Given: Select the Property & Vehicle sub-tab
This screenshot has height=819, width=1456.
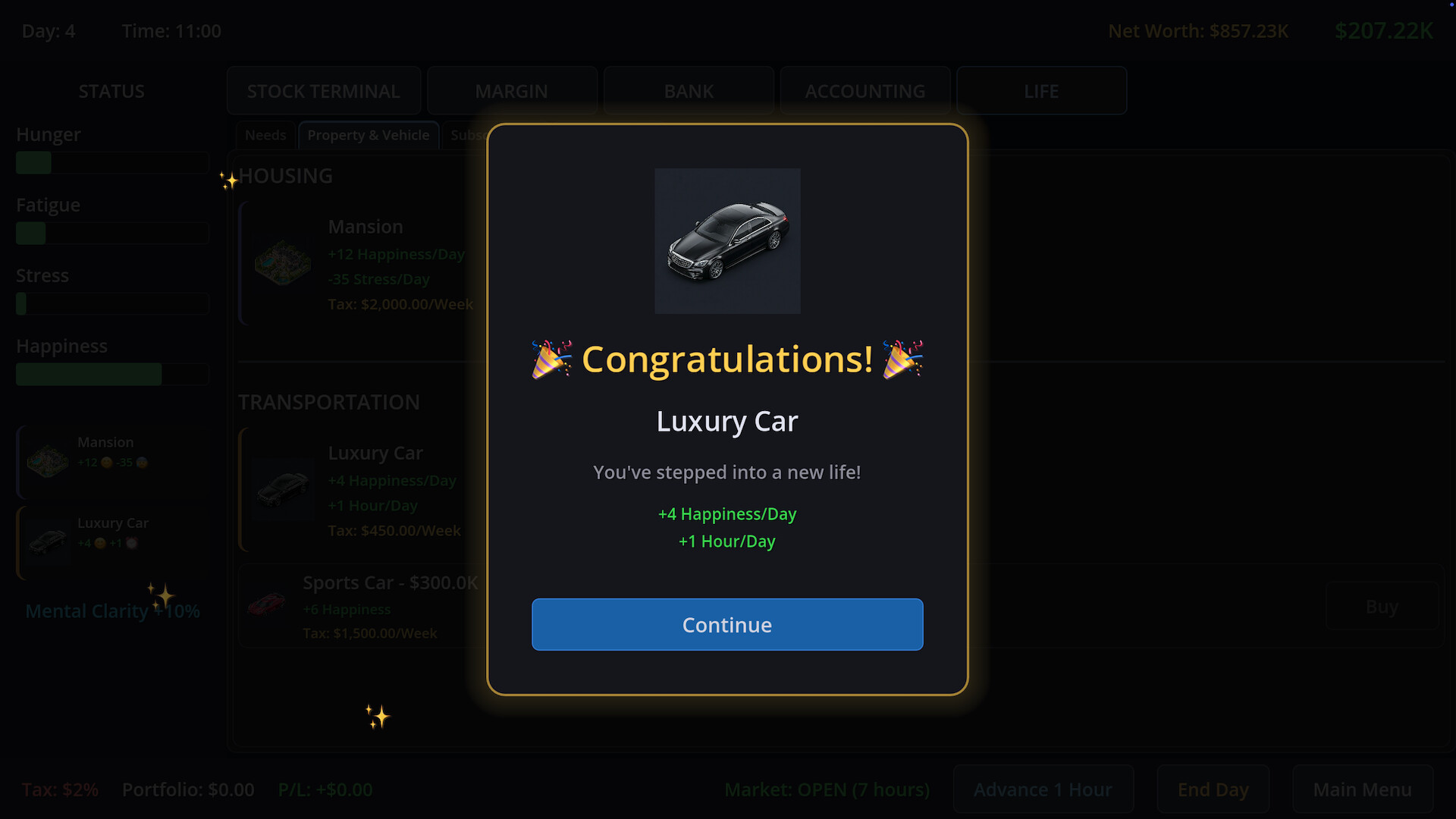Looking at the screenshot, I should pos(369,135).
